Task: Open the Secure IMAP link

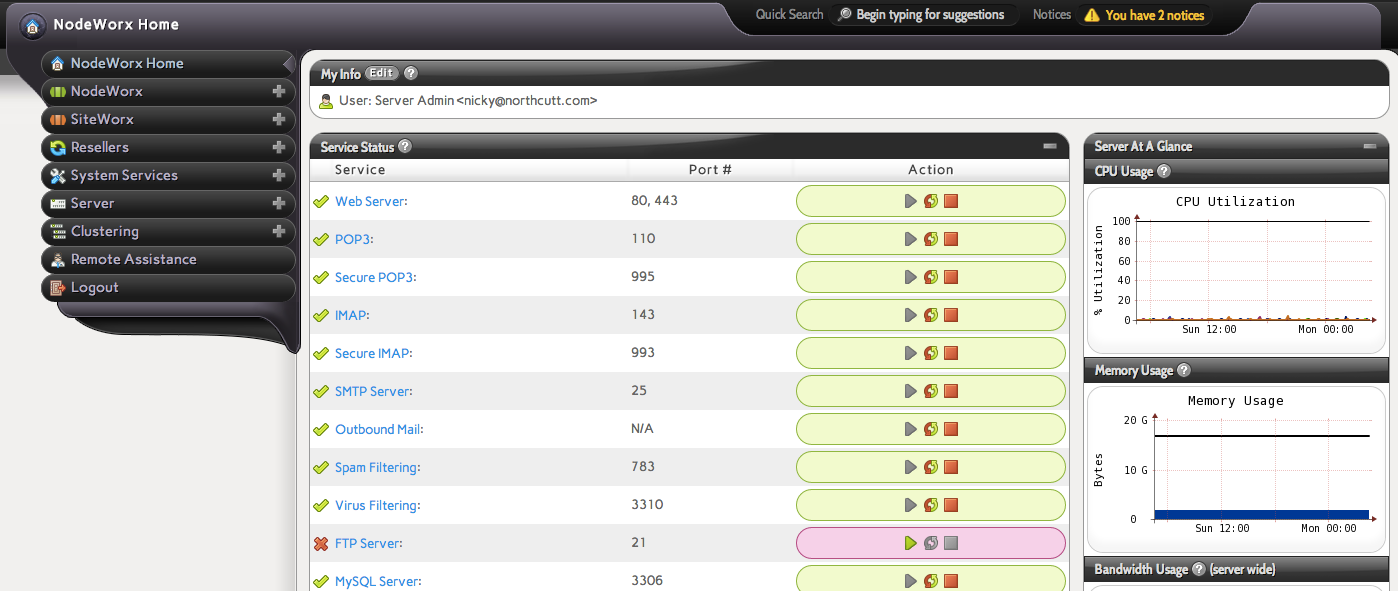Action: pyautogui.click(x=373, y=353)
